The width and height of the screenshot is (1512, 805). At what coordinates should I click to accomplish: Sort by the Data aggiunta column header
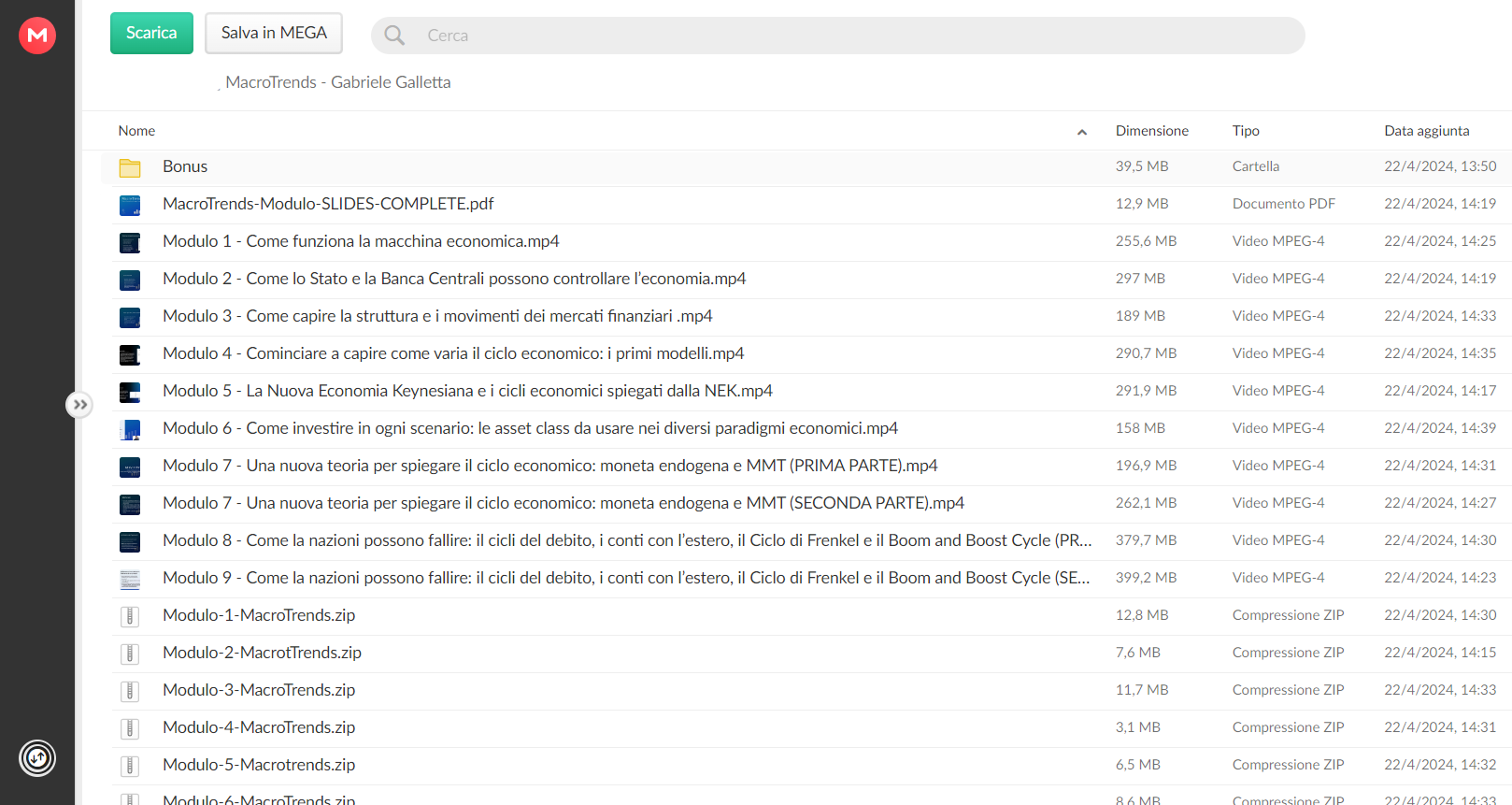pos(1427,131)
